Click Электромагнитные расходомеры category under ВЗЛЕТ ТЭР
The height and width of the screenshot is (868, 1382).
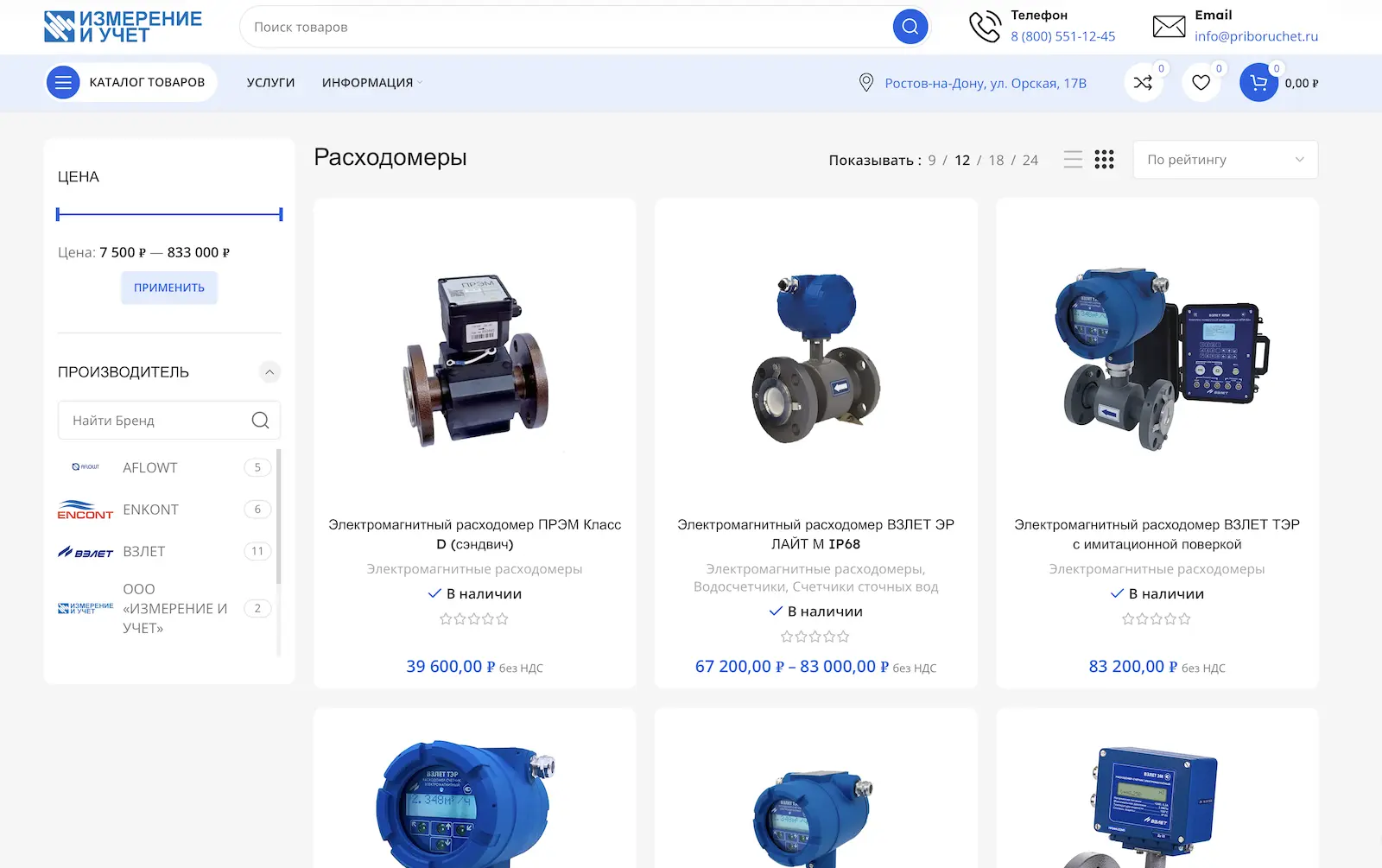1157,569
